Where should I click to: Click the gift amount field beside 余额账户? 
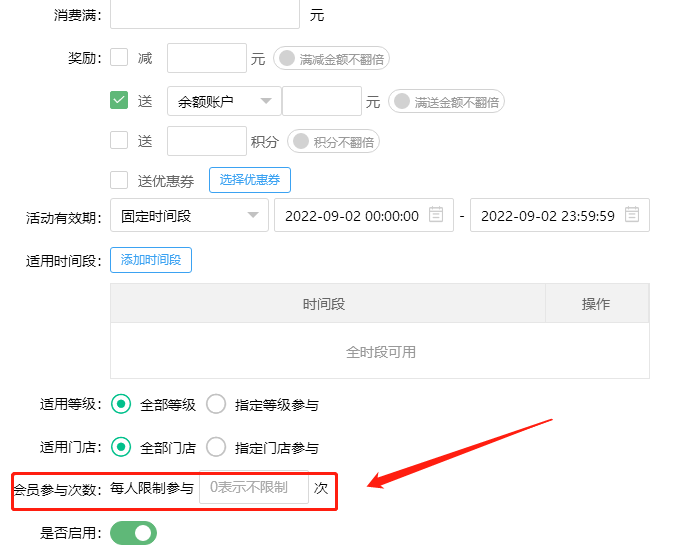coord(322,101)
